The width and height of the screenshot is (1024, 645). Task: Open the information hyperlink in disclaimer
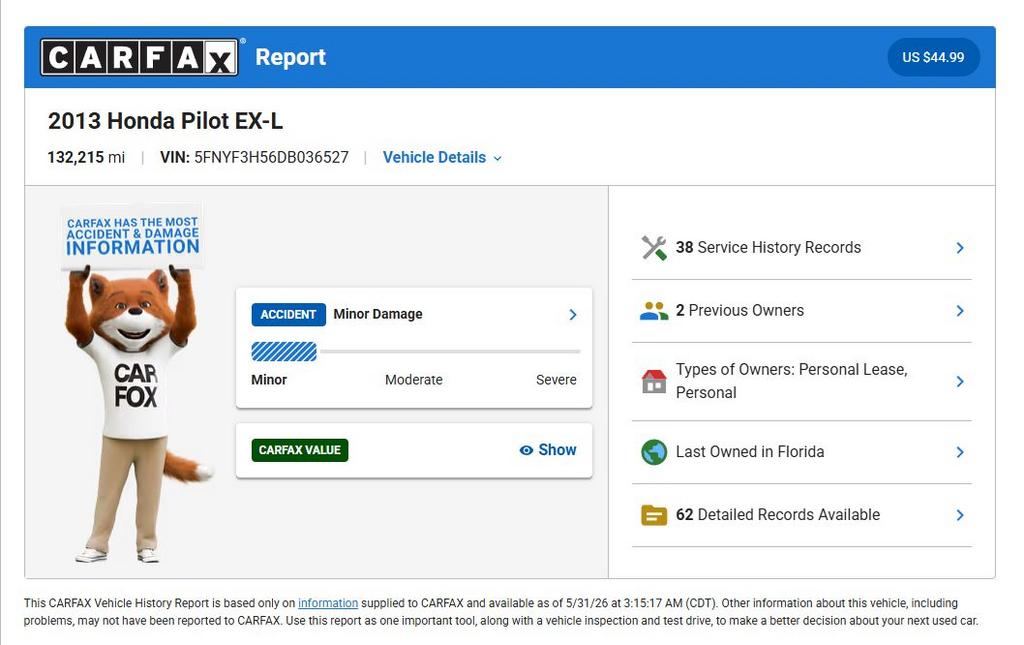coord(328,603)
